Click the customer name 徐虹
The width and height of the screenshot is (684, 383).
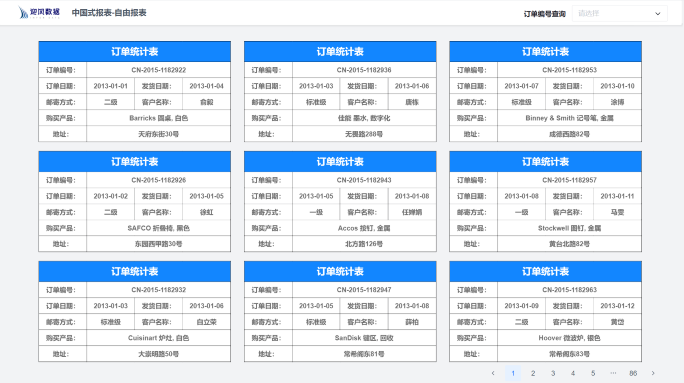(207, 212)
